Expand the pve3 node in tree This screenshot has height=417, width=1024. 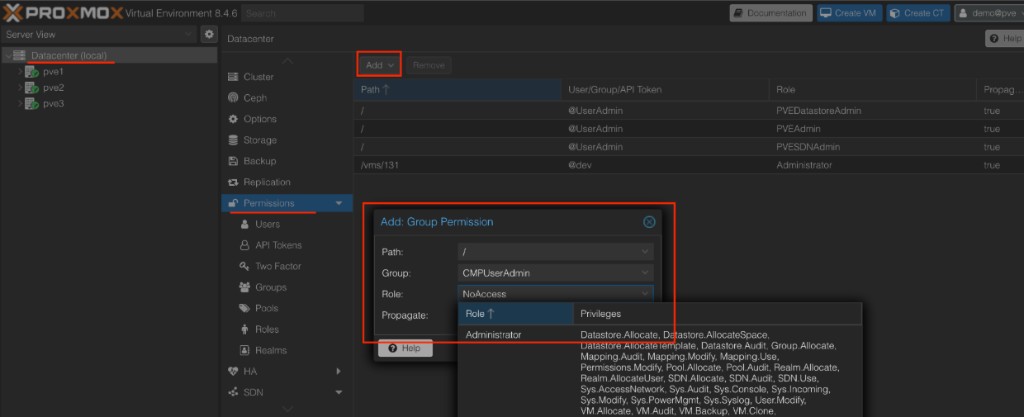pos(20,104)
